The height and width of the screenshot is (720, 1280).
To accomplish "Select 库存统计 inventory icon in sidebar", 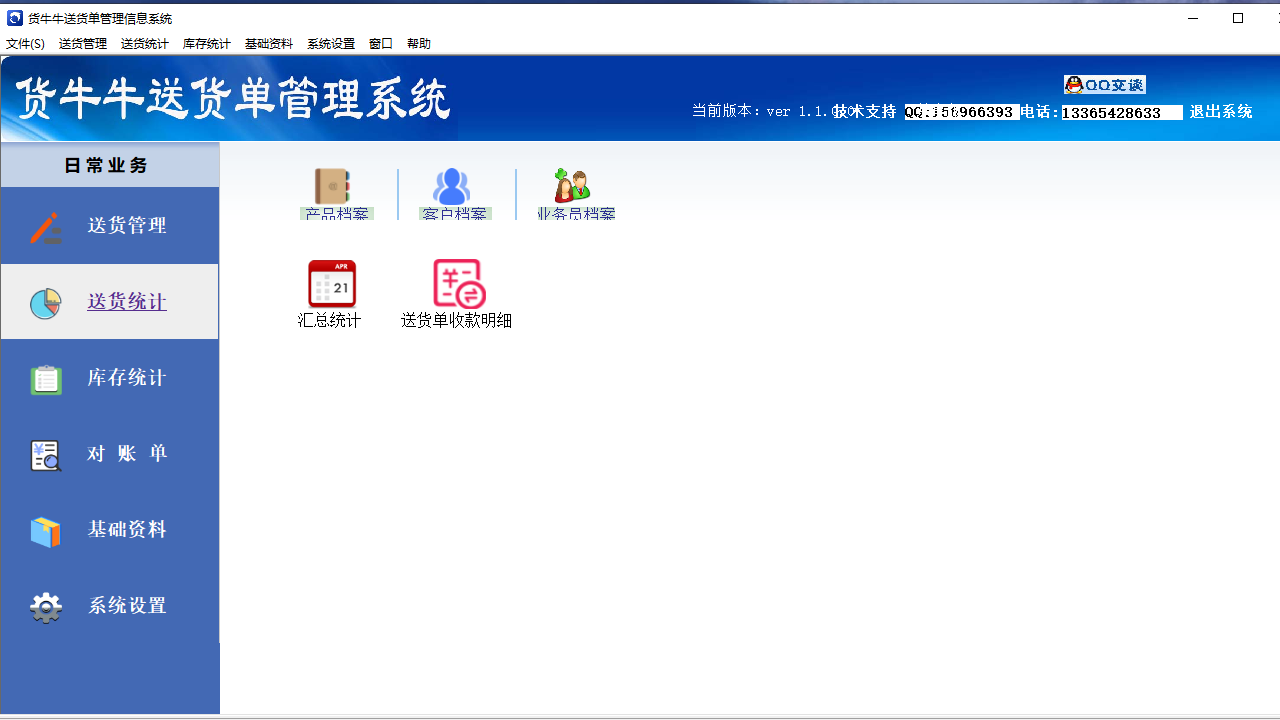I will click(45, 377).
